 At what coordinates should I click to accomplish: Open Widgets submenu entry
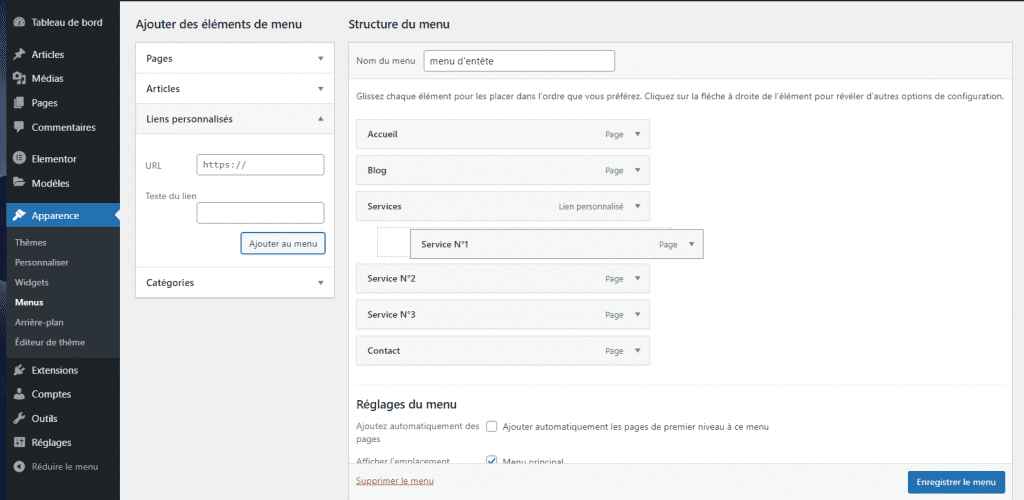click(31, 283)
